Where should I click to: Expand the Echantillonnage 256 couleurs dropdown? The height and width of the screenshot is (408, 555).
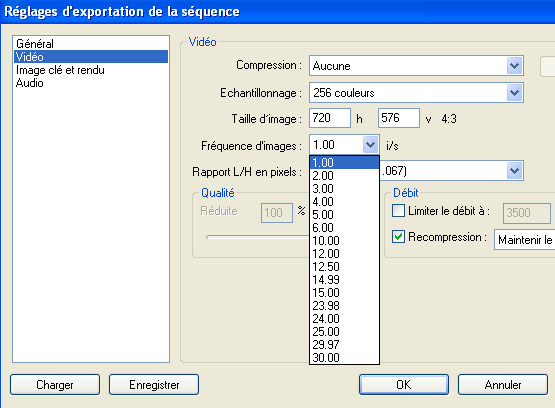(514, 93)
